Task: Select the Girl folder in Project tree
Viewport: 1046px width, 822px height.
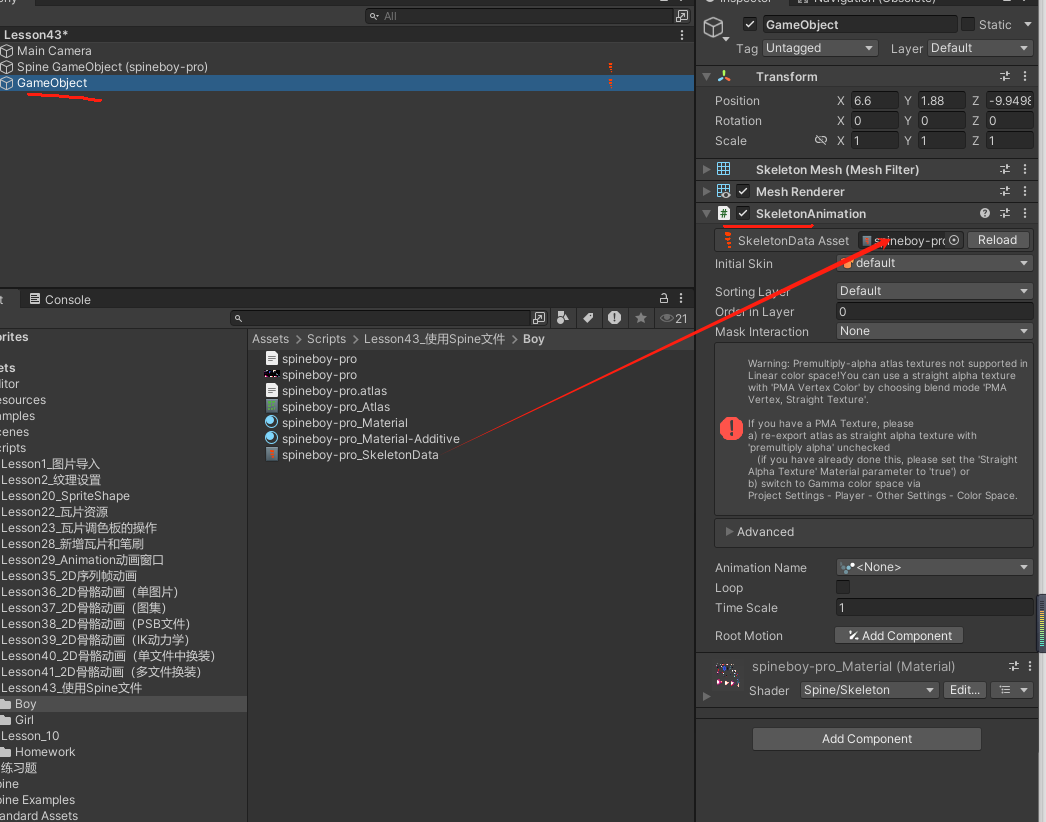Action: point(24,720)
